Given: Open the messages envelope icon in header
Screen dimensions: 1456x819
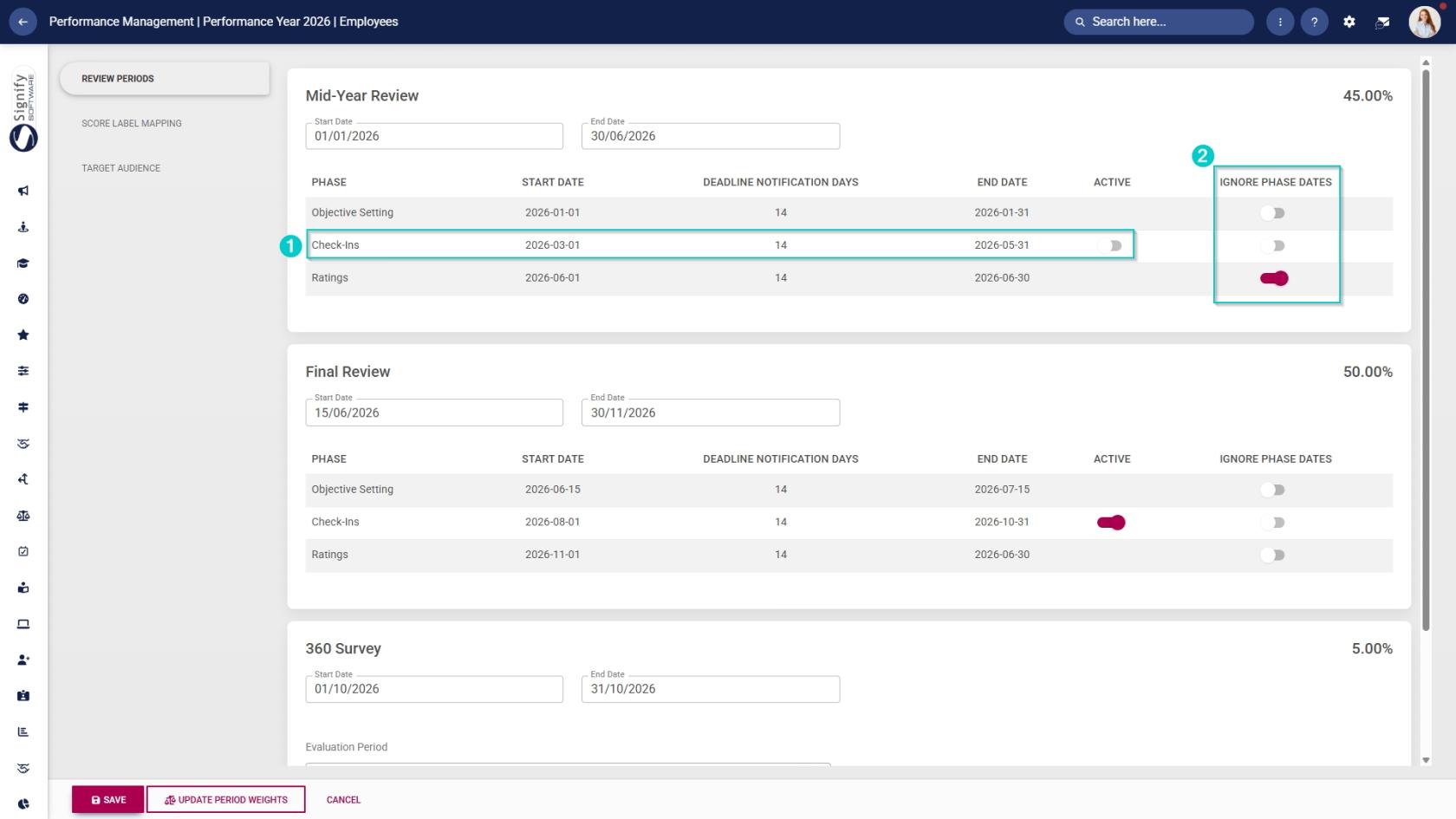Looking at the screenshot, I should pos(1382,22).
